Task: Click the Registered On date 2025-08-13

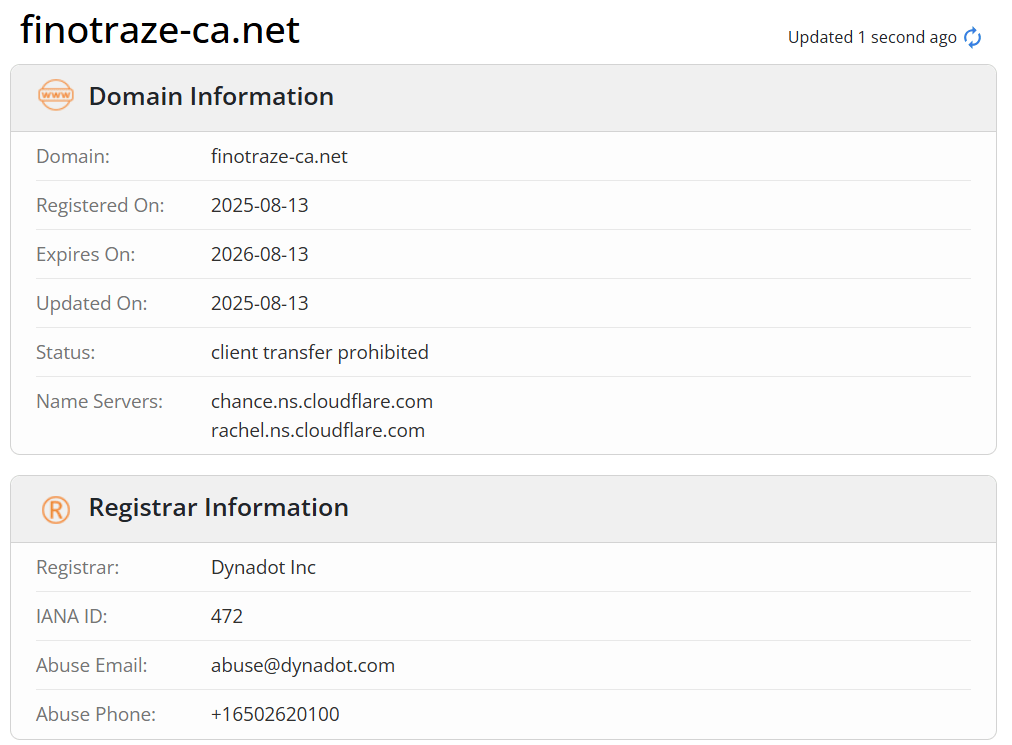Action: tap(259, 205)
